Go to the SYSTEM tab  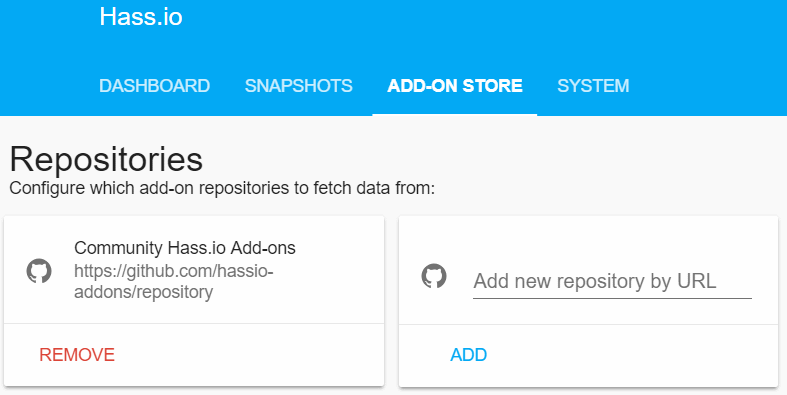coord(593,86)
